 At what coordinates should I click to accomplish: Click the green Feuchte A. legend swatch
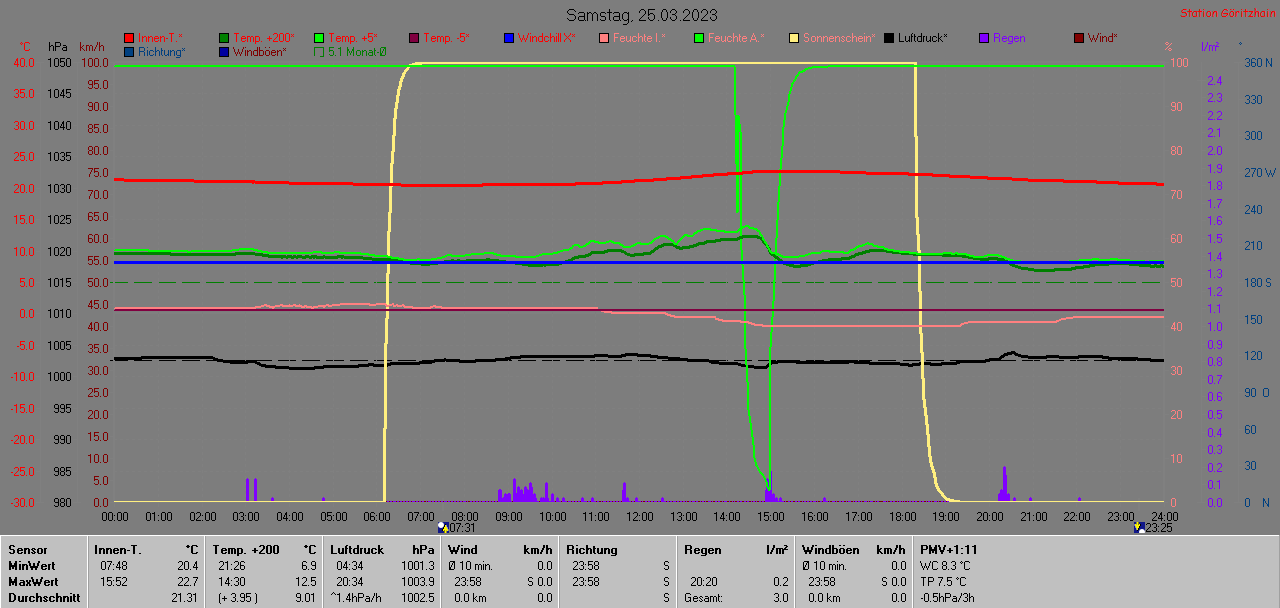click(699, 38)
